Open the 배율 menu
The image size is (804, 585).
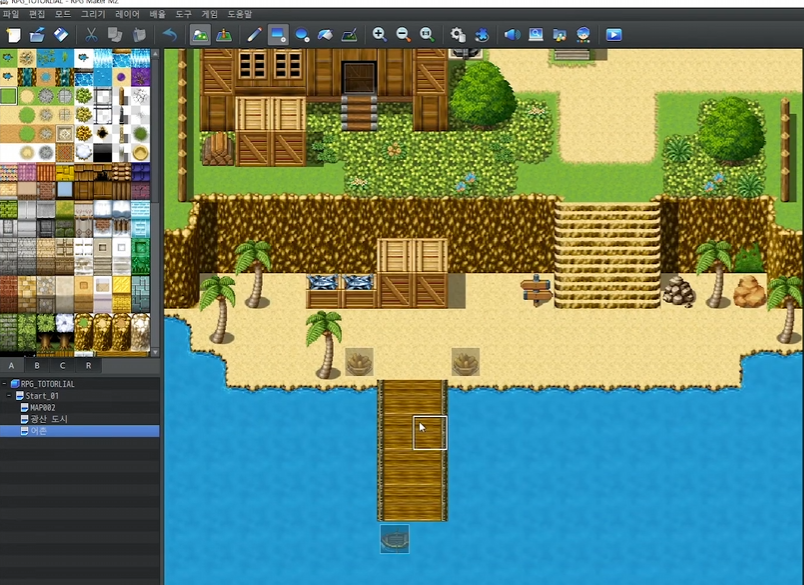click(x=157, y=14)
